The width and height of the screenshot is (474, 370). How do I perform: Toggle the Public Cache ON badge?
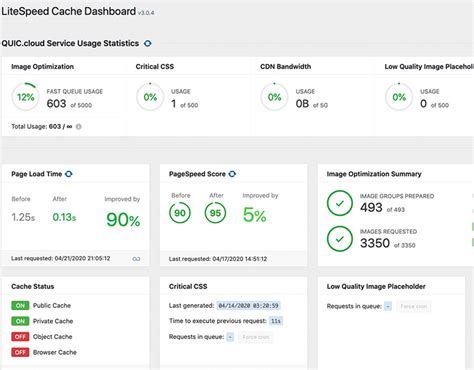tap(20, 305)
